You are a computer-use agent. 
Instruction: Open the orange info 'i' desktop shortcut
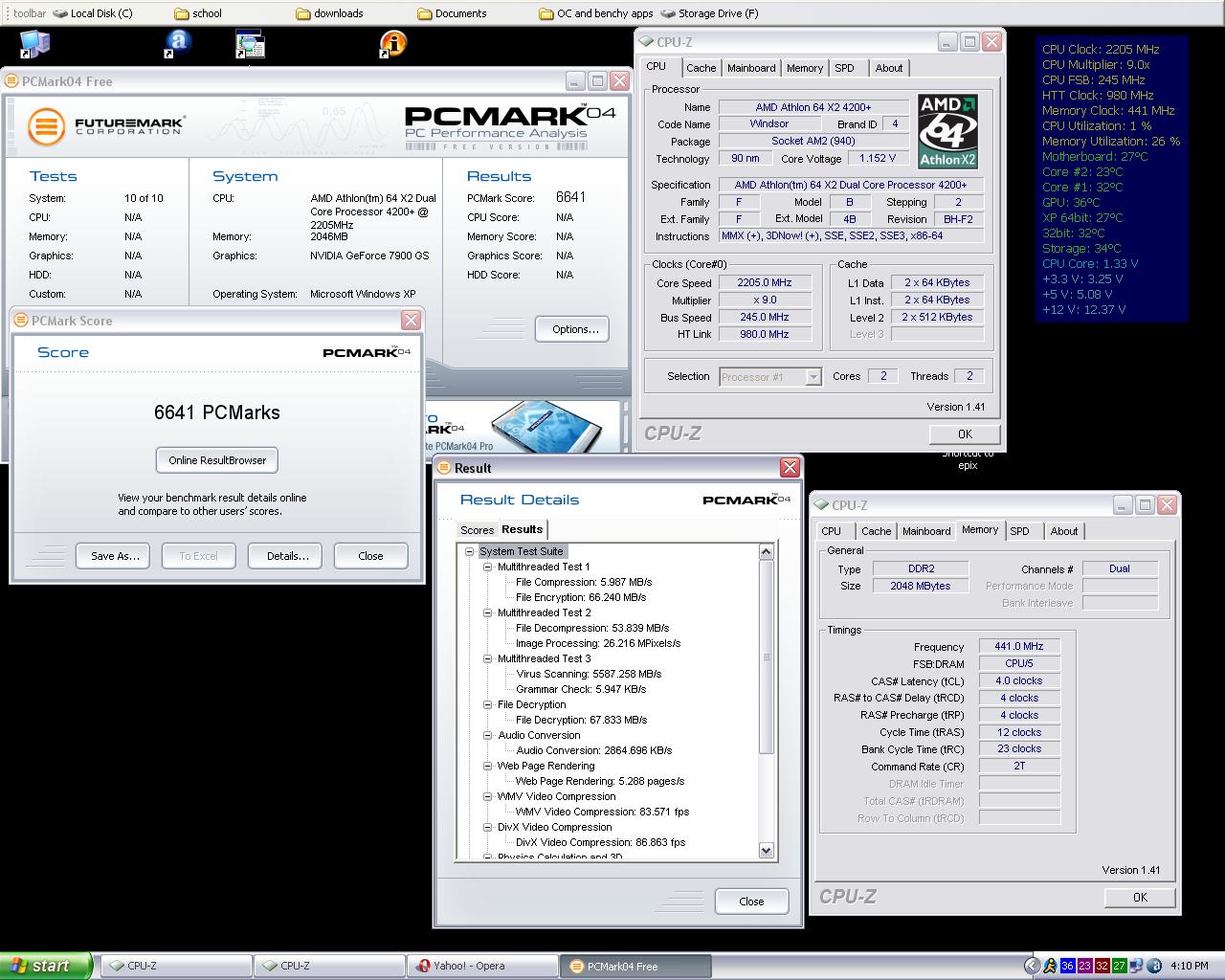point(392,44)
